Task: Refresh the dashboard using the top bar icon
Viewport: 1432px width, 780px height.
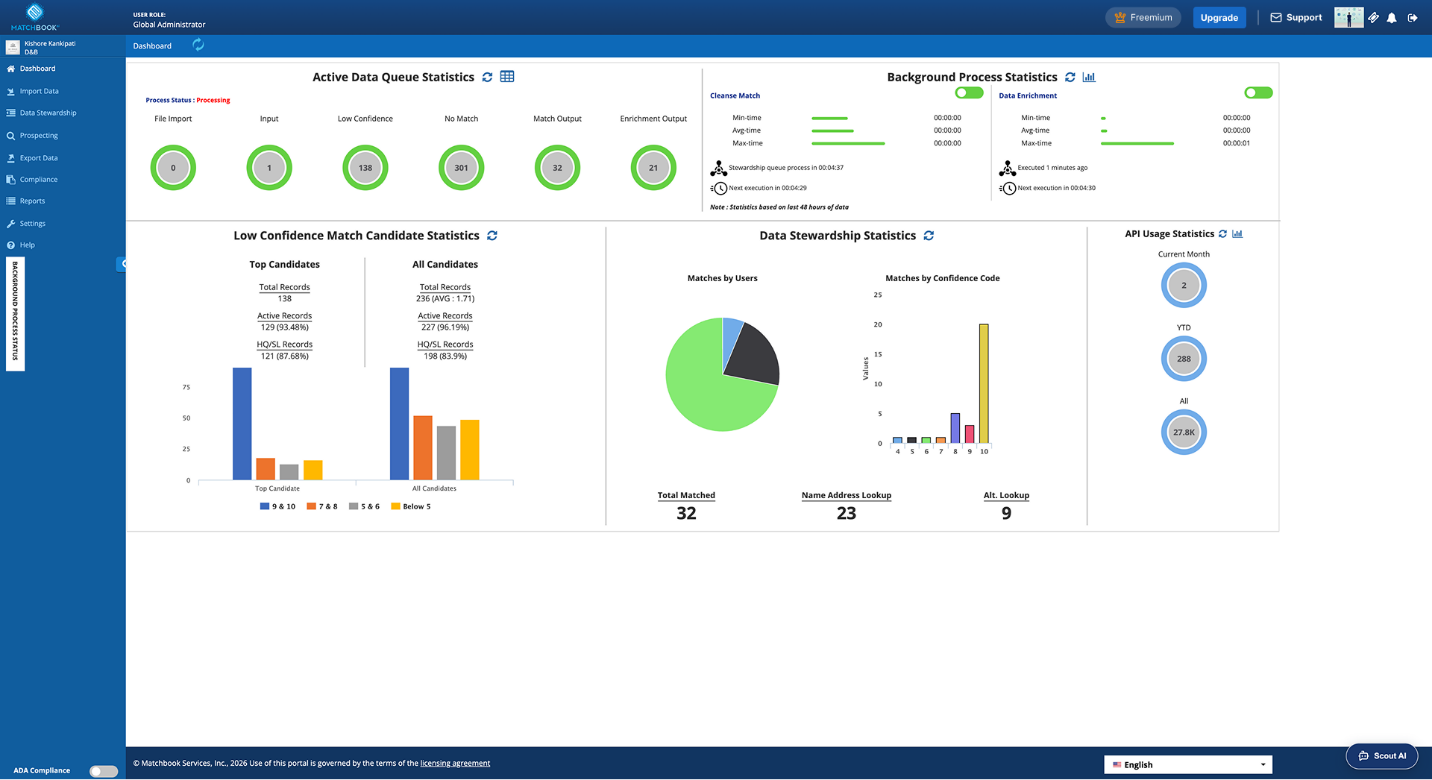Action: click(198, 45)
